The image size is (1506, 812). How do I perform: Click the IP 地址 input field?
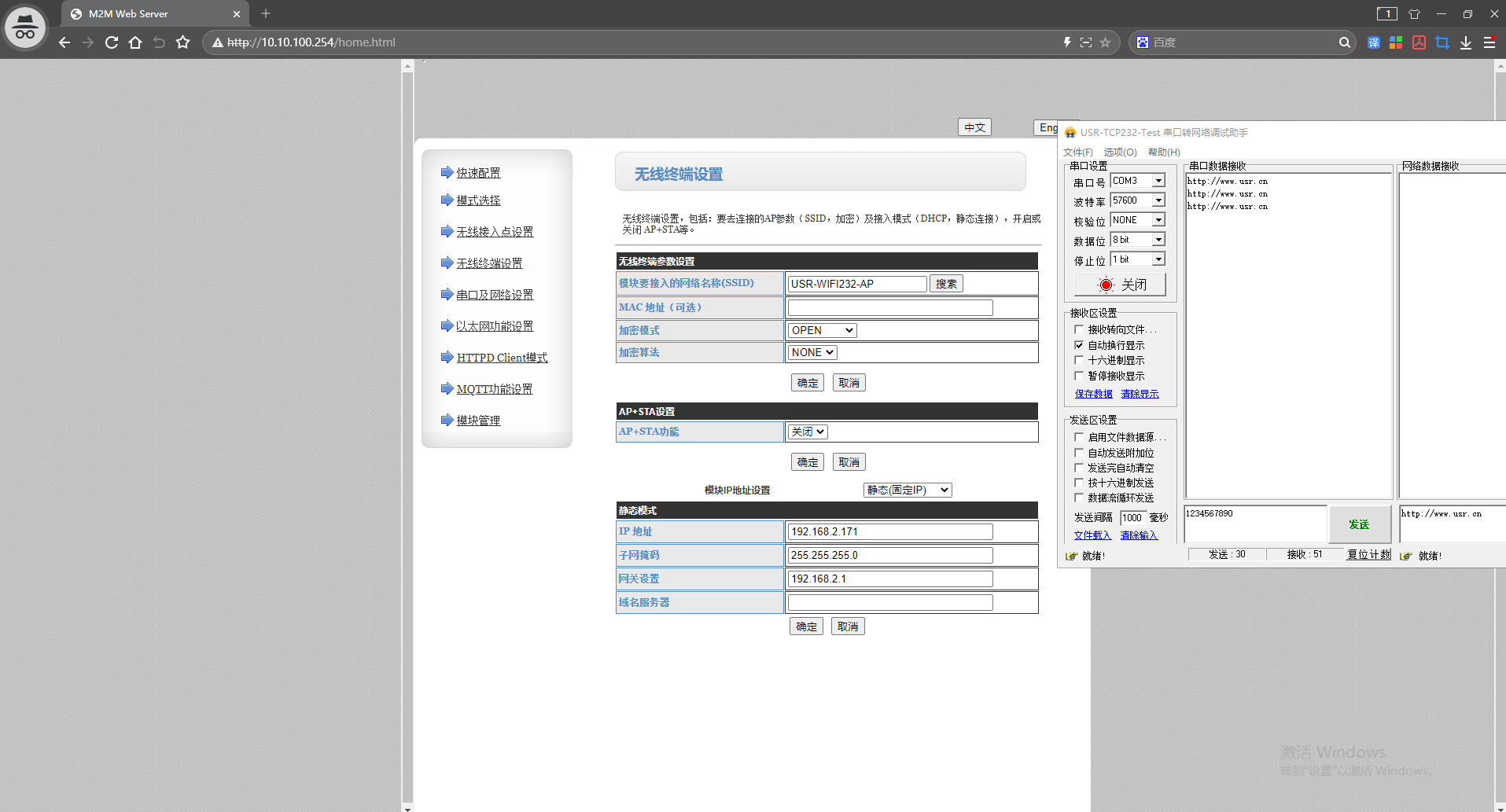[x=889, y=531]
